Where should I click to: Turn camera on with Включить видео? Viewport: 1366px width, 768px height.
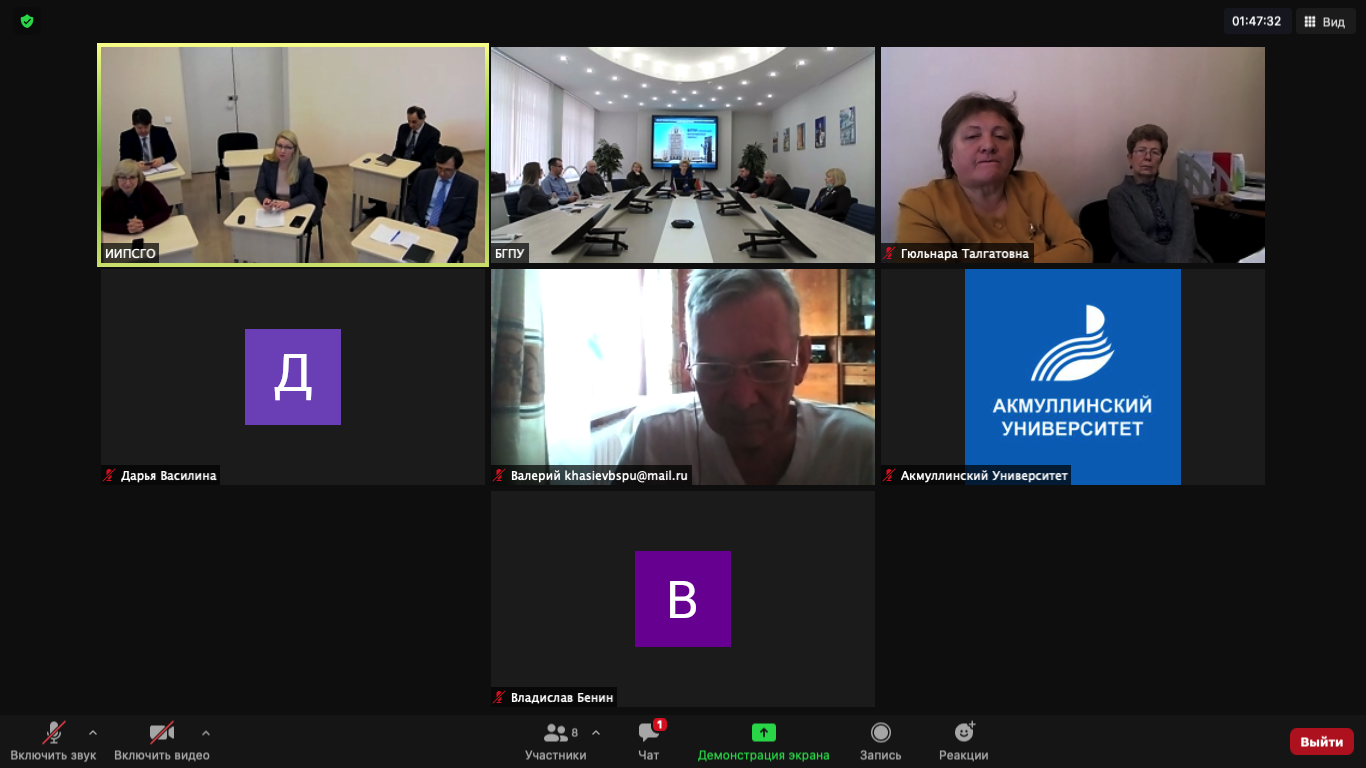click(x=162, y=742)
